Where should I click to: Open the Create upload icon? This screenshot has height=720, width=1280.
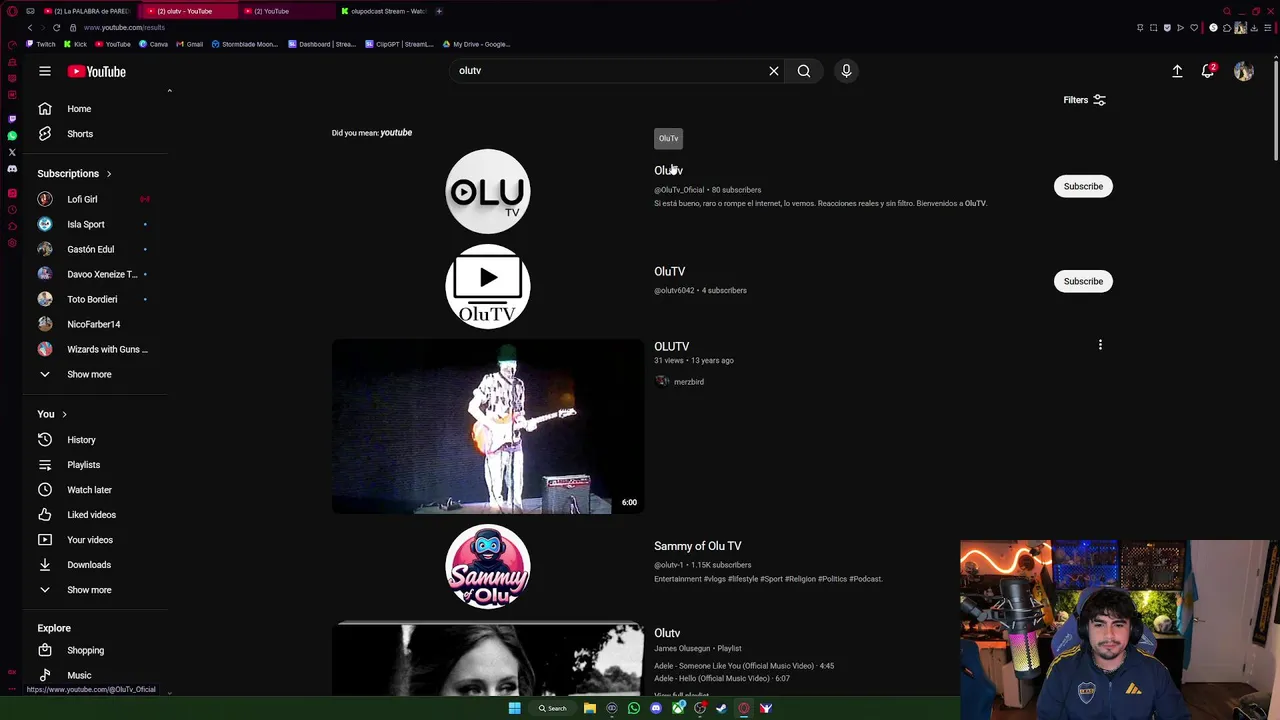[x=1177, y=71]
